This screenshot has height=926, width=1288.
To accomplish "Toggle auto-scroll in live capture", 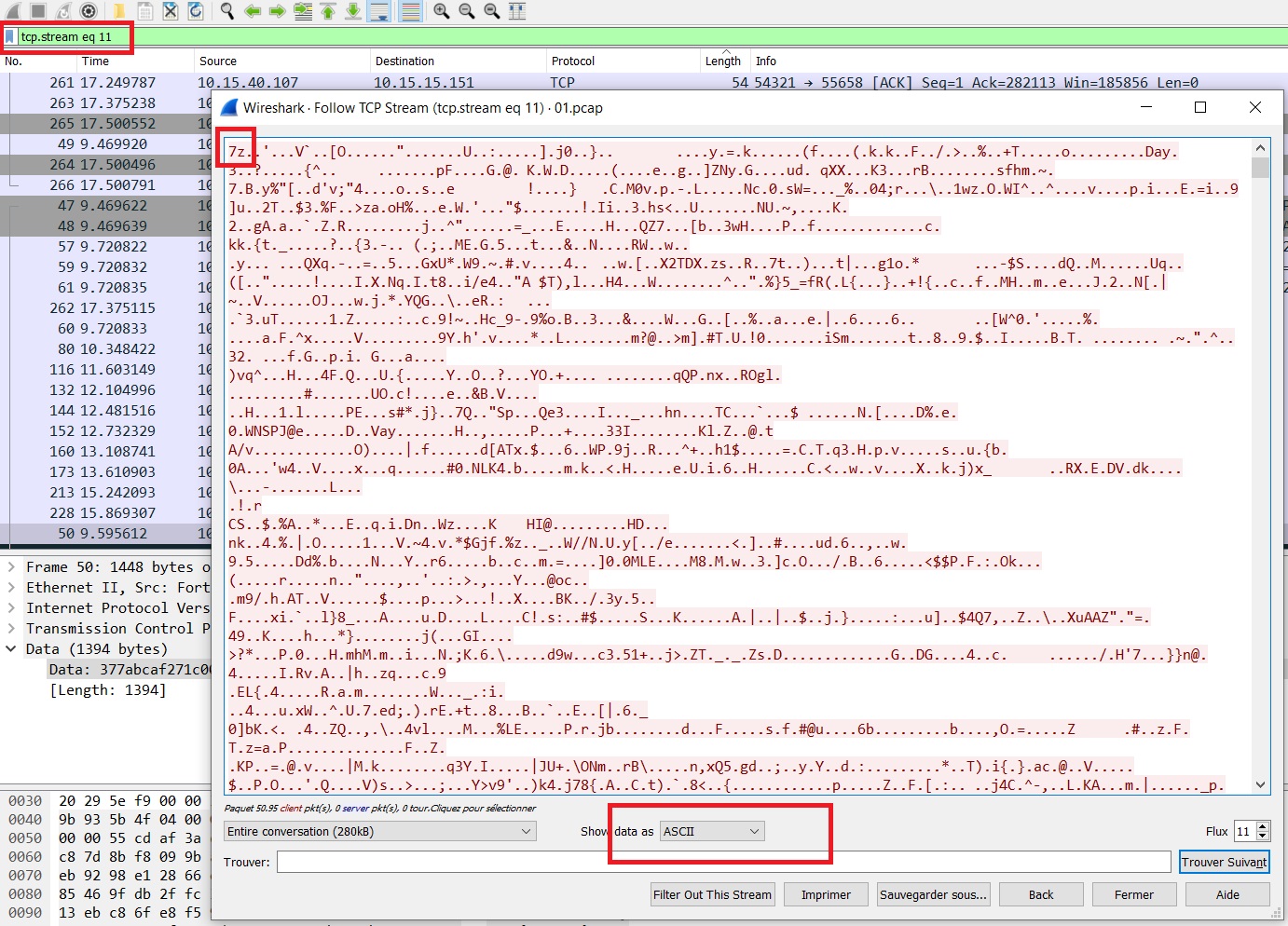I will coord(380,11).
